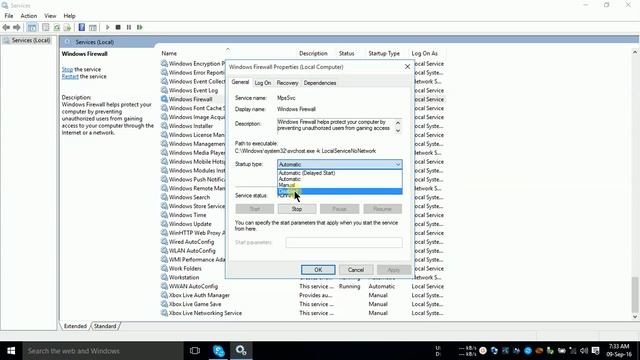
Task: Sort services by the Name column header
Action: coord(169,53)
